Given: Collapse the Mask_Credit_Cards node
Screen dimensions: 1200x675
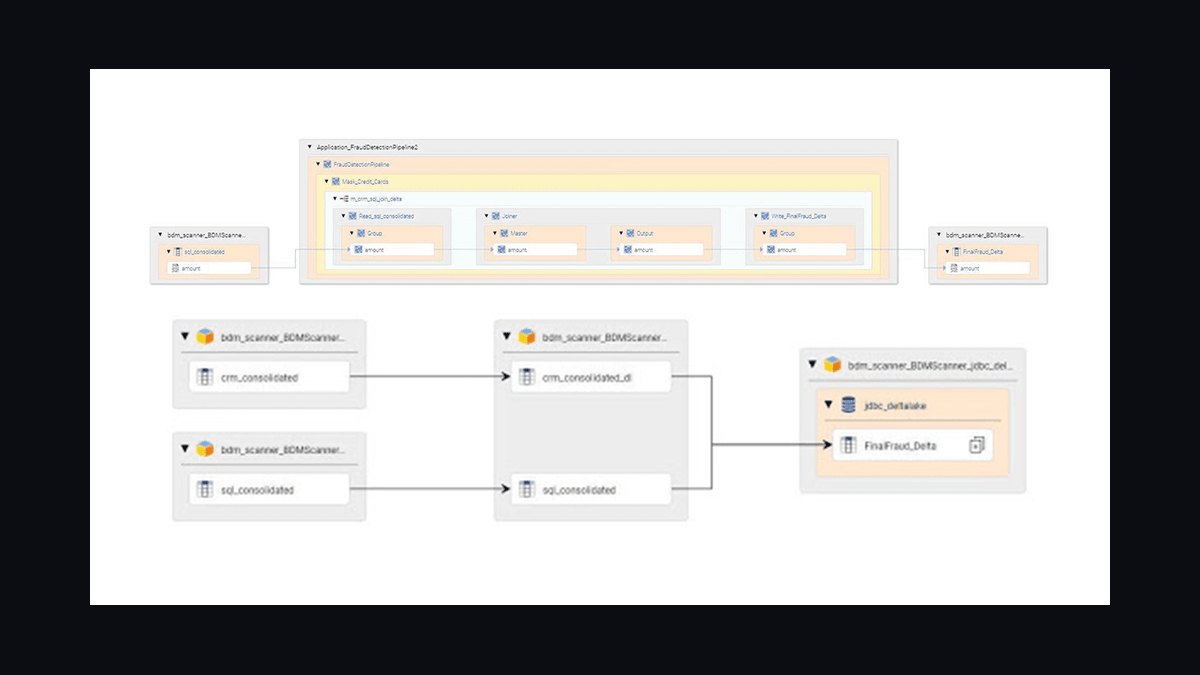Looking at the screenshot, I should click(326, 181).
